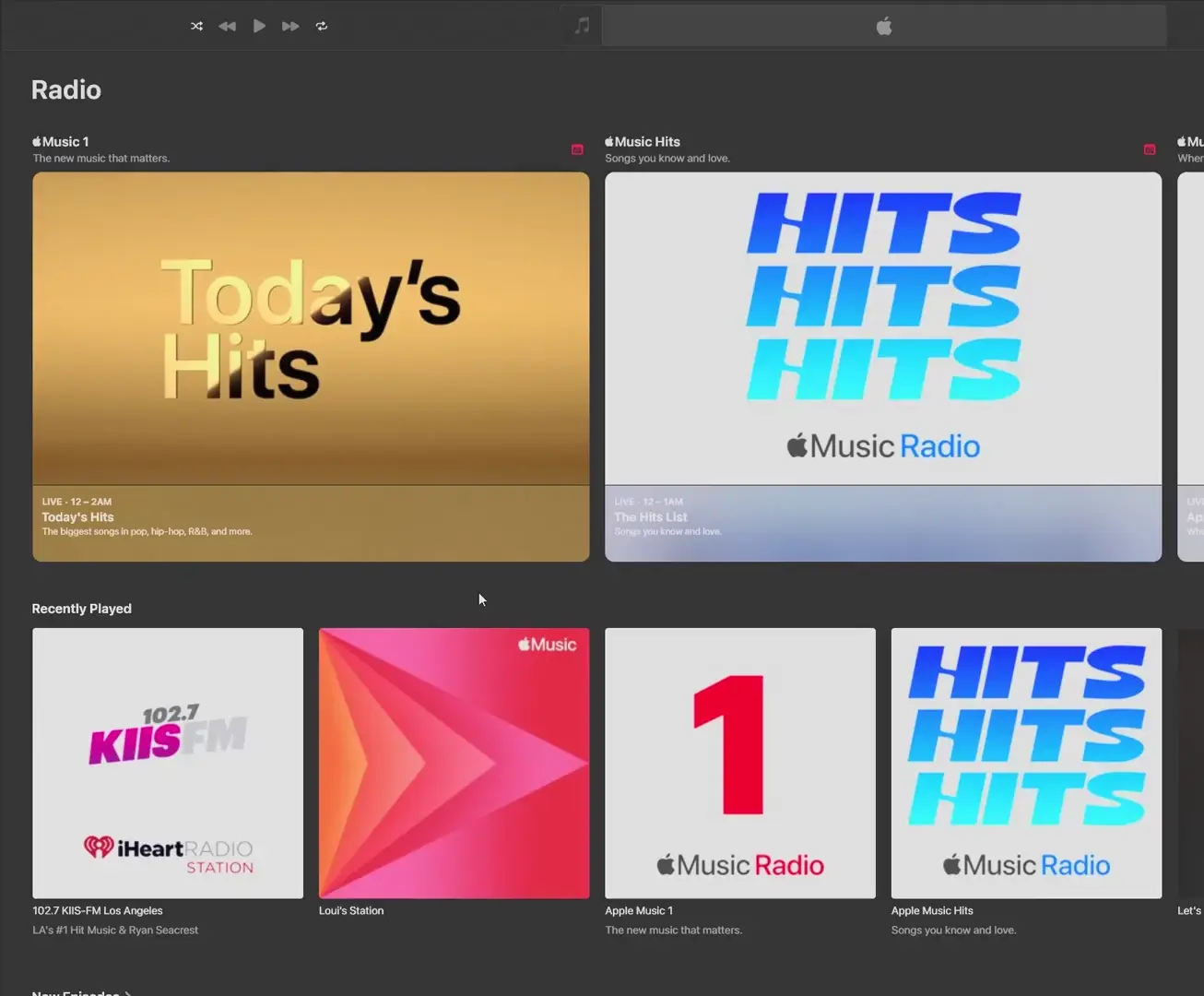Play Loui's Station artwork
The width and height of the screenshot is (1204, 996).
tap(454, 764)
